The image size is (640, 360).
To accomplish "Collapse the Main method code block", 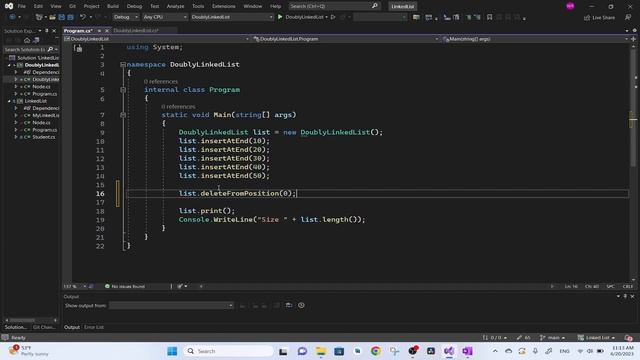I will (123, 115).
